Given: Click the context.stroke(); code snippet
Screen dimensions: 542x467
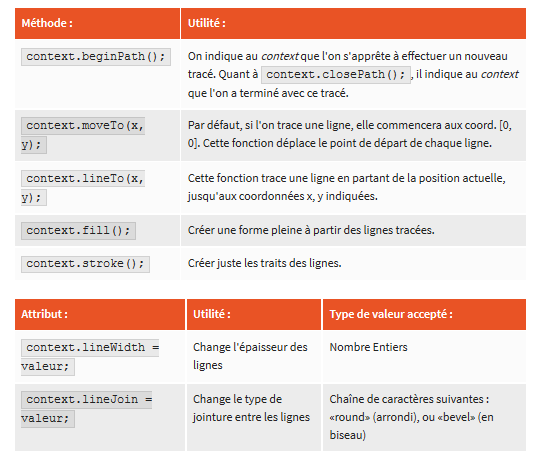Looking at the screenshot, I should 85,264.
